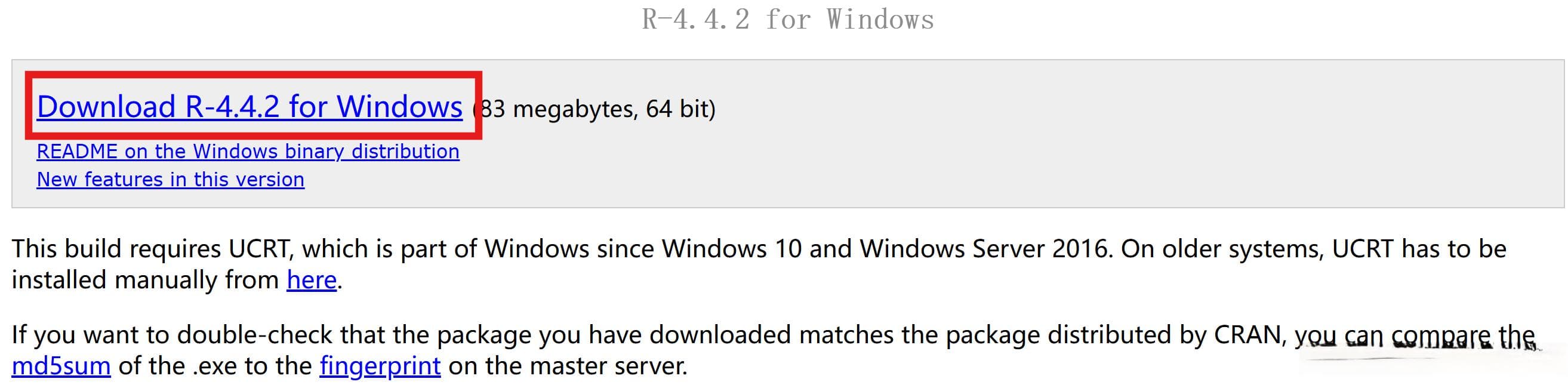The image size is (1568, 385).
Task: Click the 'On older systems' text
Action: 1222,248
